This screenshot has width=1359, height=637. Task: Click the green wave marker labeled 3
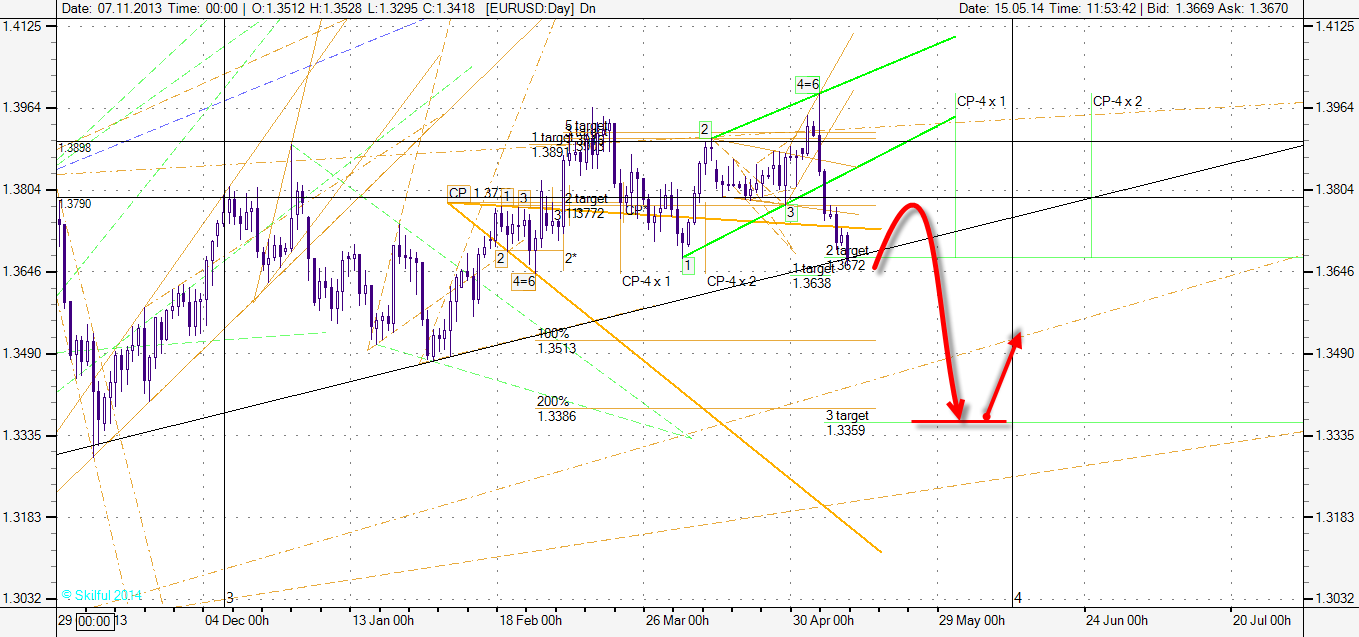coord(790,212)
